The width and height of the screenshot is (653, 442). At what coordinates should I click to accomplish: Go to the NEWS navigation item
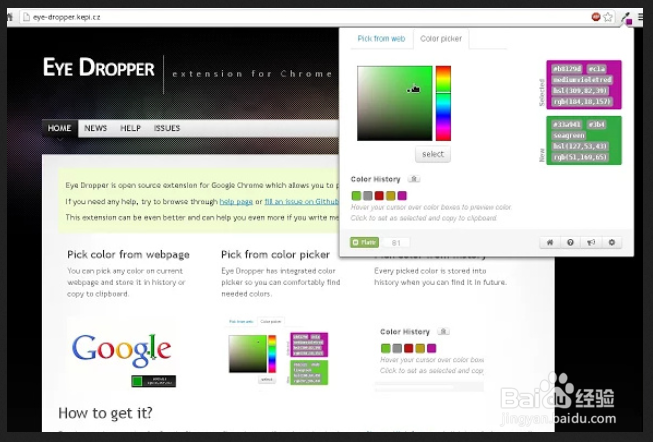tap(95, 128)
